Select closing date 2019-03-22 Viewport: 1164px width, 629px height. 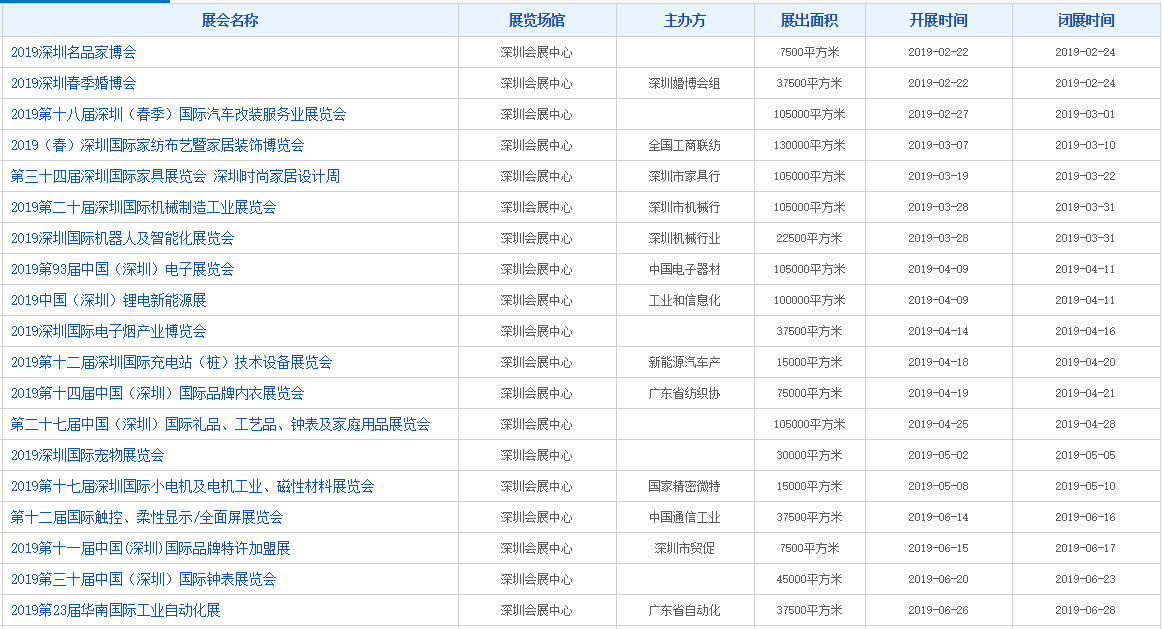pyautogui.click(x=1085, y=177)
